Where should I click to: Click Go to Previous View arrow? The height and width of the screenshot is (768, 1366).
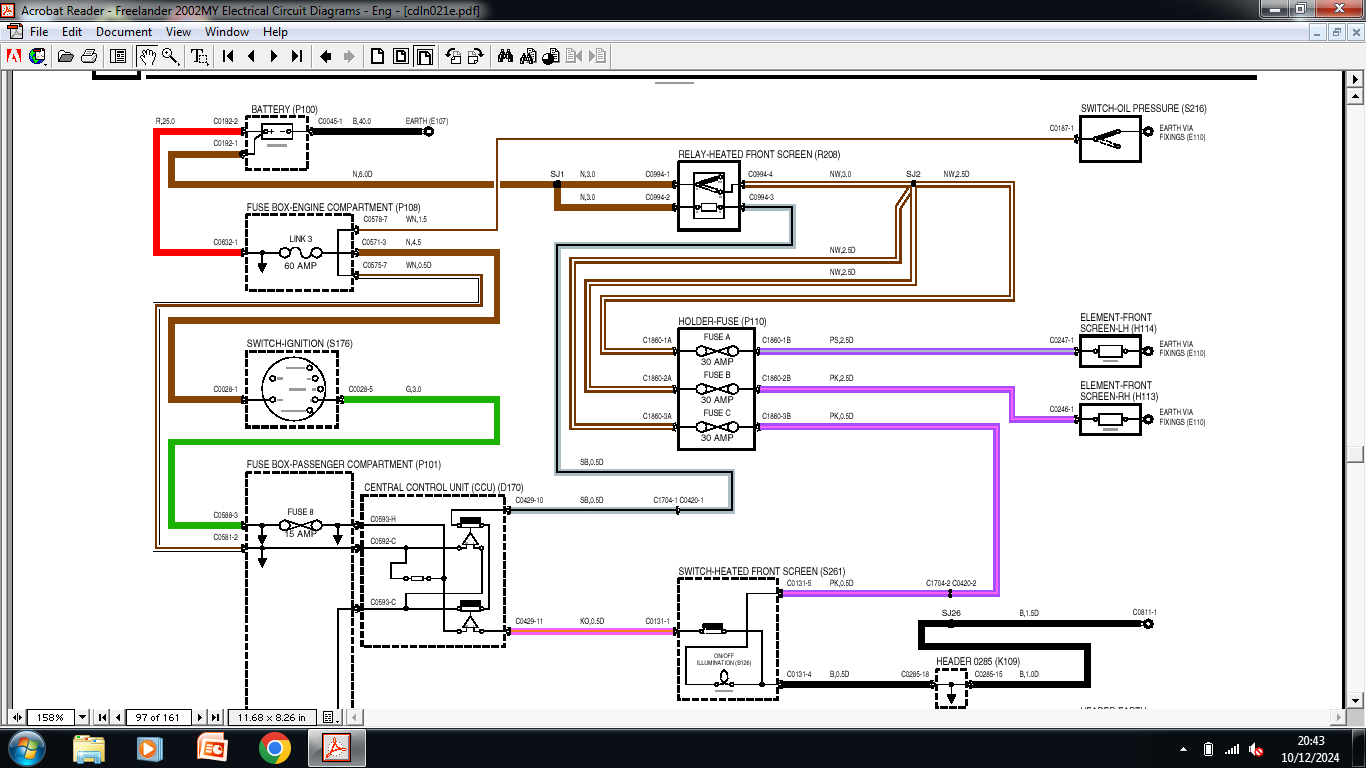pyautogui.click(x=326, y=56)
